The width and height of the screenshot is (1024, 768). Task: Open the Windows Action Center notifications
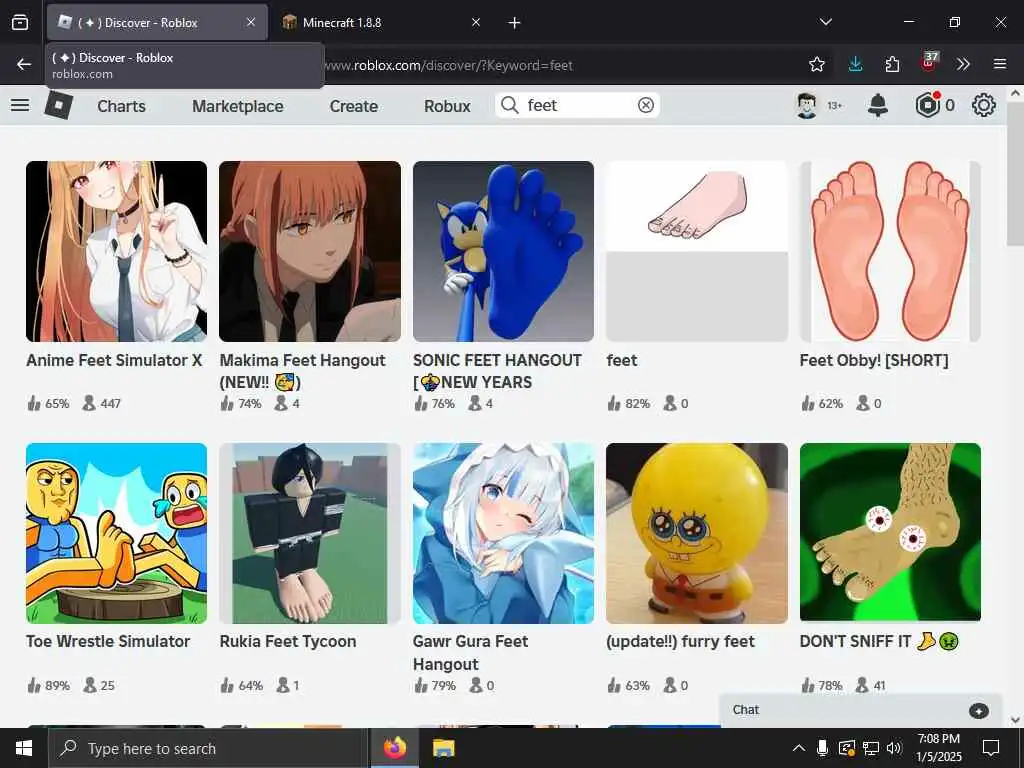click(991, 748)
